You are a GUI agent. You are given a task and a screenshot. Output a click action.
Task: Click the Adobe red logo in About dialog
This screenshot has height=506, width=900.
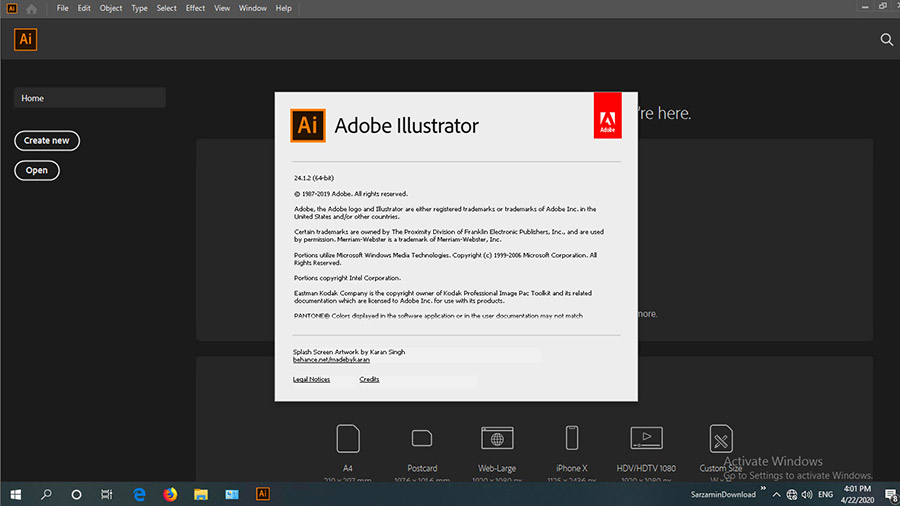[607, 115]
